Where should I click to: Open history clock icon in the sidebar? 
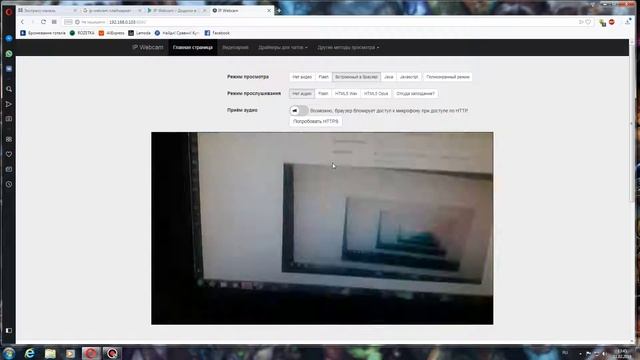tap(9, 184)
